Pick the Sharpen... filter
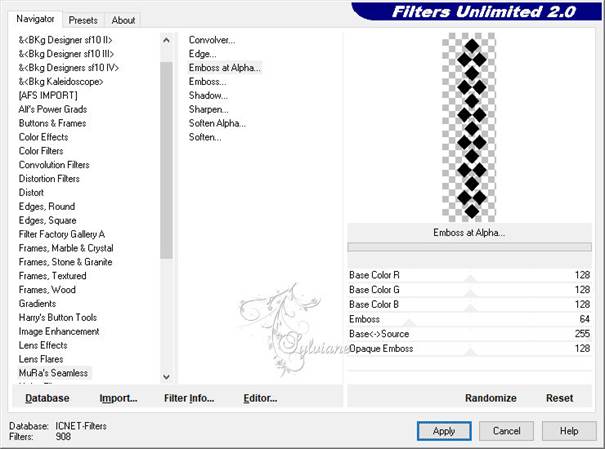605x449 pixels. [209, 109]
